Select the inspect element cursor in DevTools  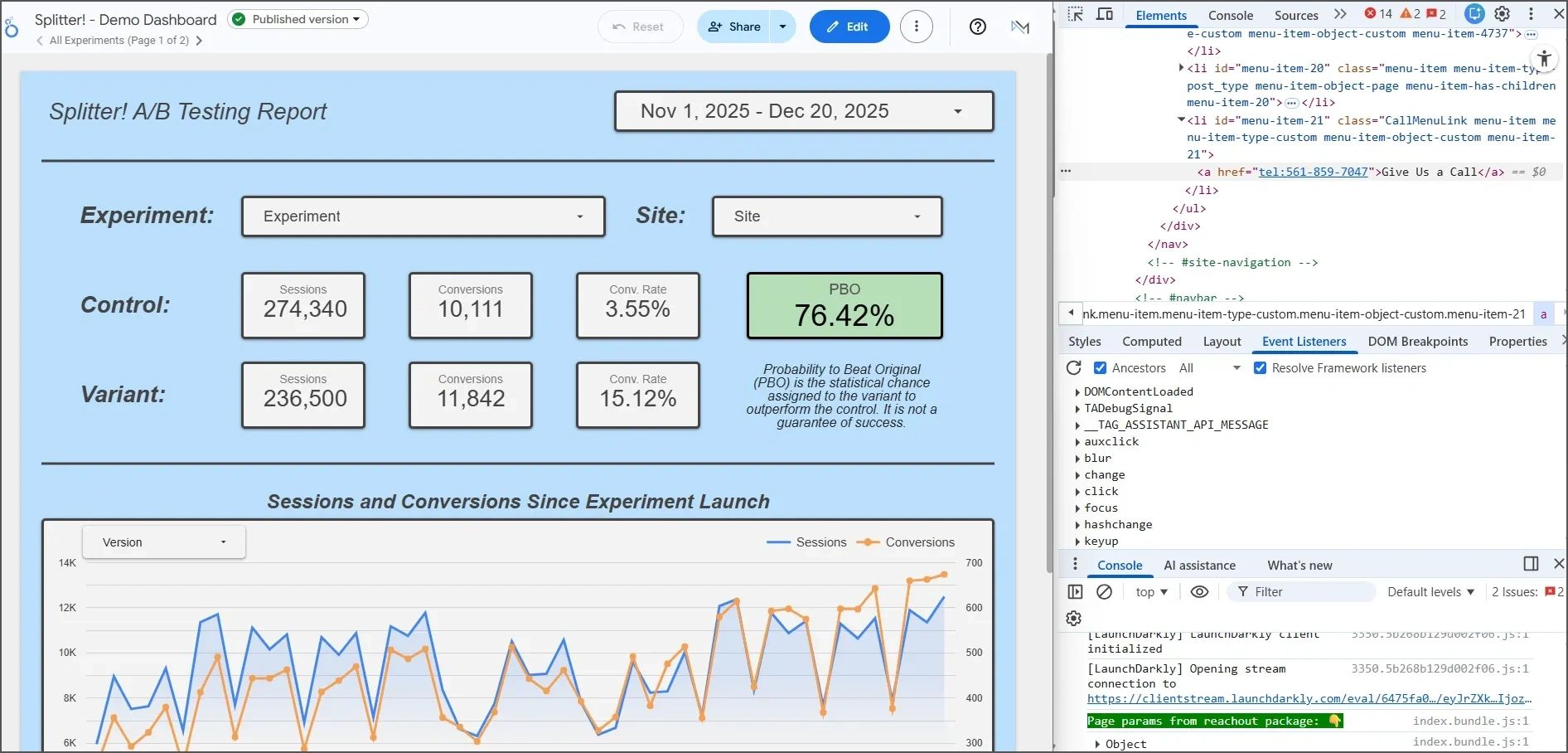point(1074,14)
